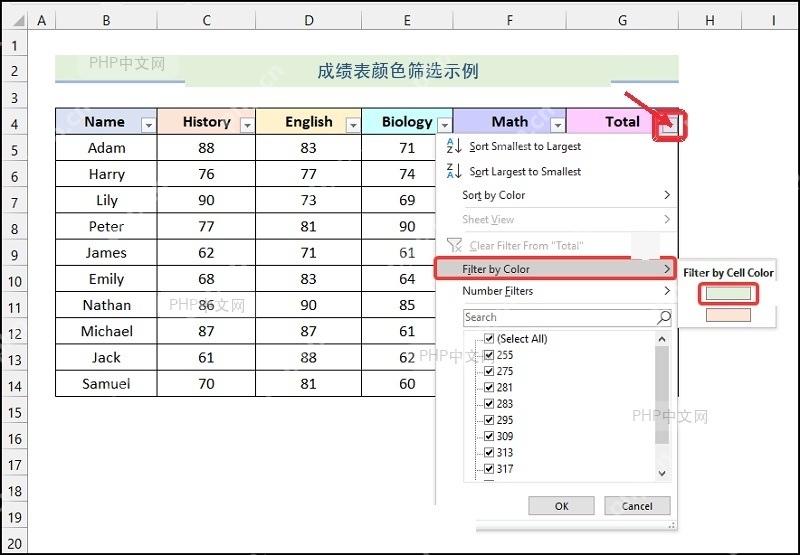Image resolution: width=800 pixels, height=555 pixels.
Task: Click the filter menu resize grip dots
Action: [x=671, y=525]
